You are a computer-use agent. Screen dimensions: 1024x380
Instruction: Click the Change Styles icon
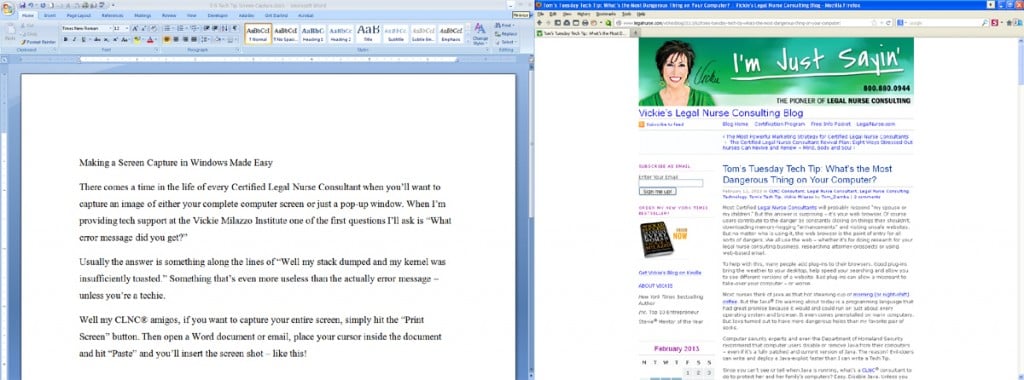pyautogui.click(x=480, y=34)
